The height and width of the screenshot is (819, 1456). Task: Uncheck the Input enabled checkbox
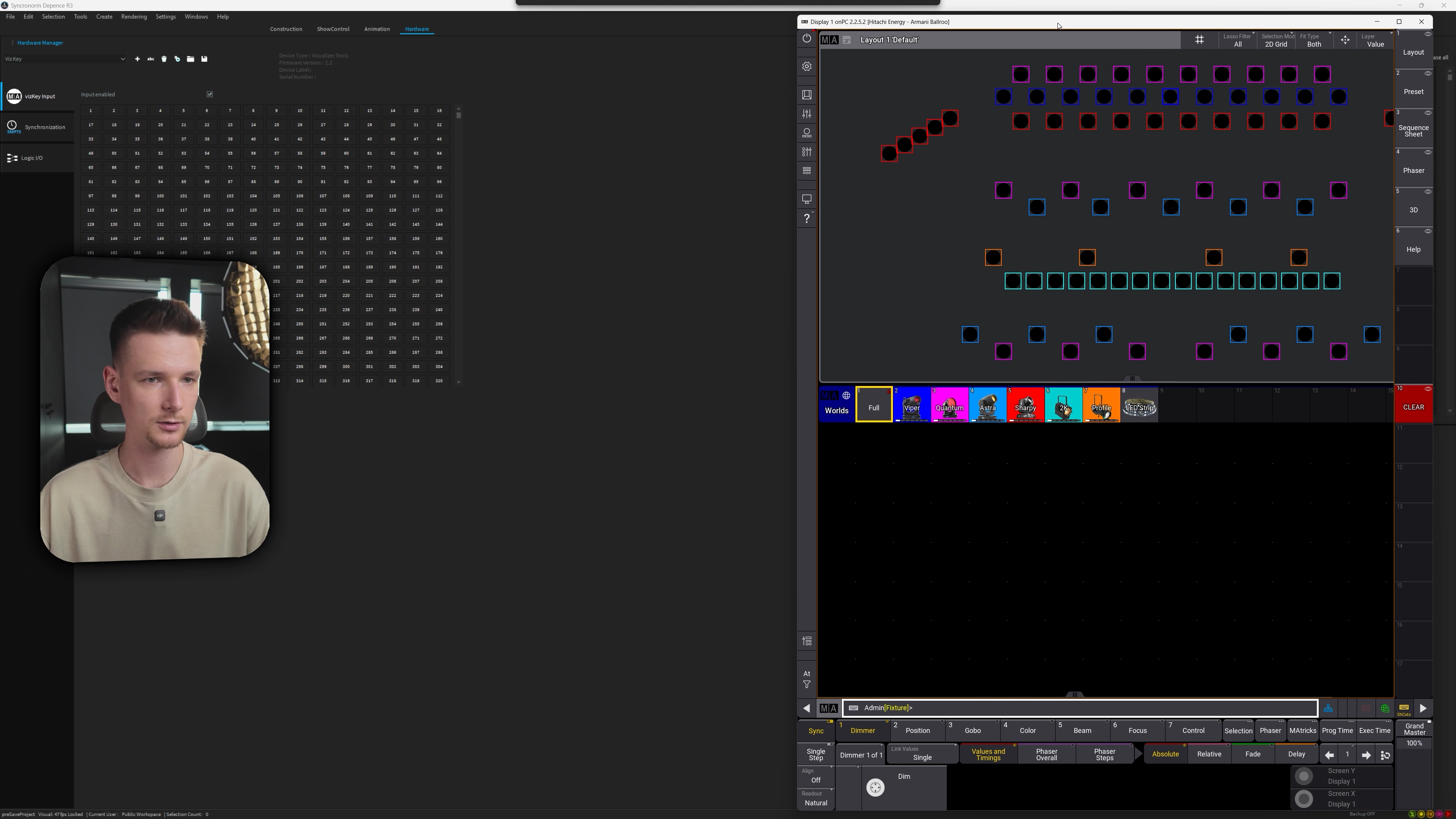[210, 94]
